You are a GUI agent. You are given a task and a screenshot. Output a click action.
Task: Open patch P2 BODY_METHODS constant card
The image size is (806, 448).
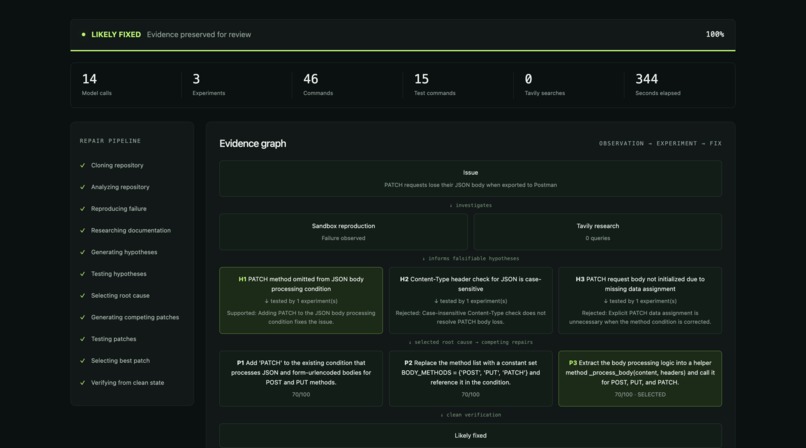click(470, 379)
